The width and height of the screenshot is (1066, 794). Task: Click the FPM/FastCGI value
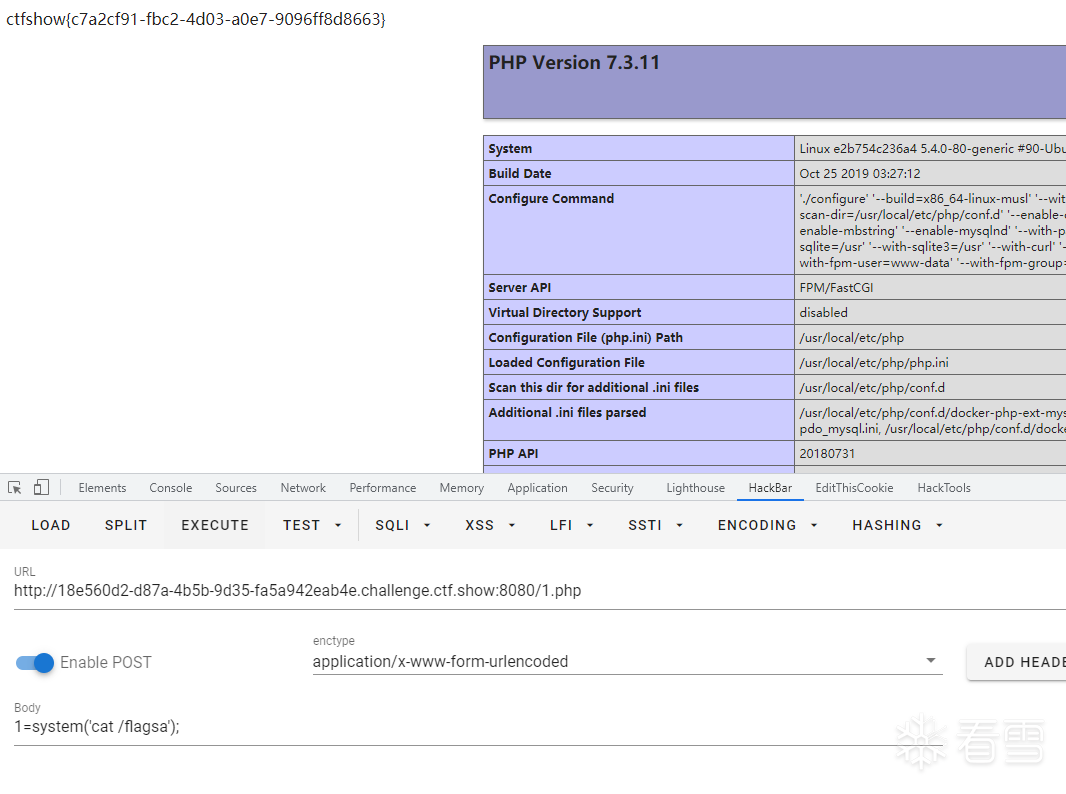(836, 288)
